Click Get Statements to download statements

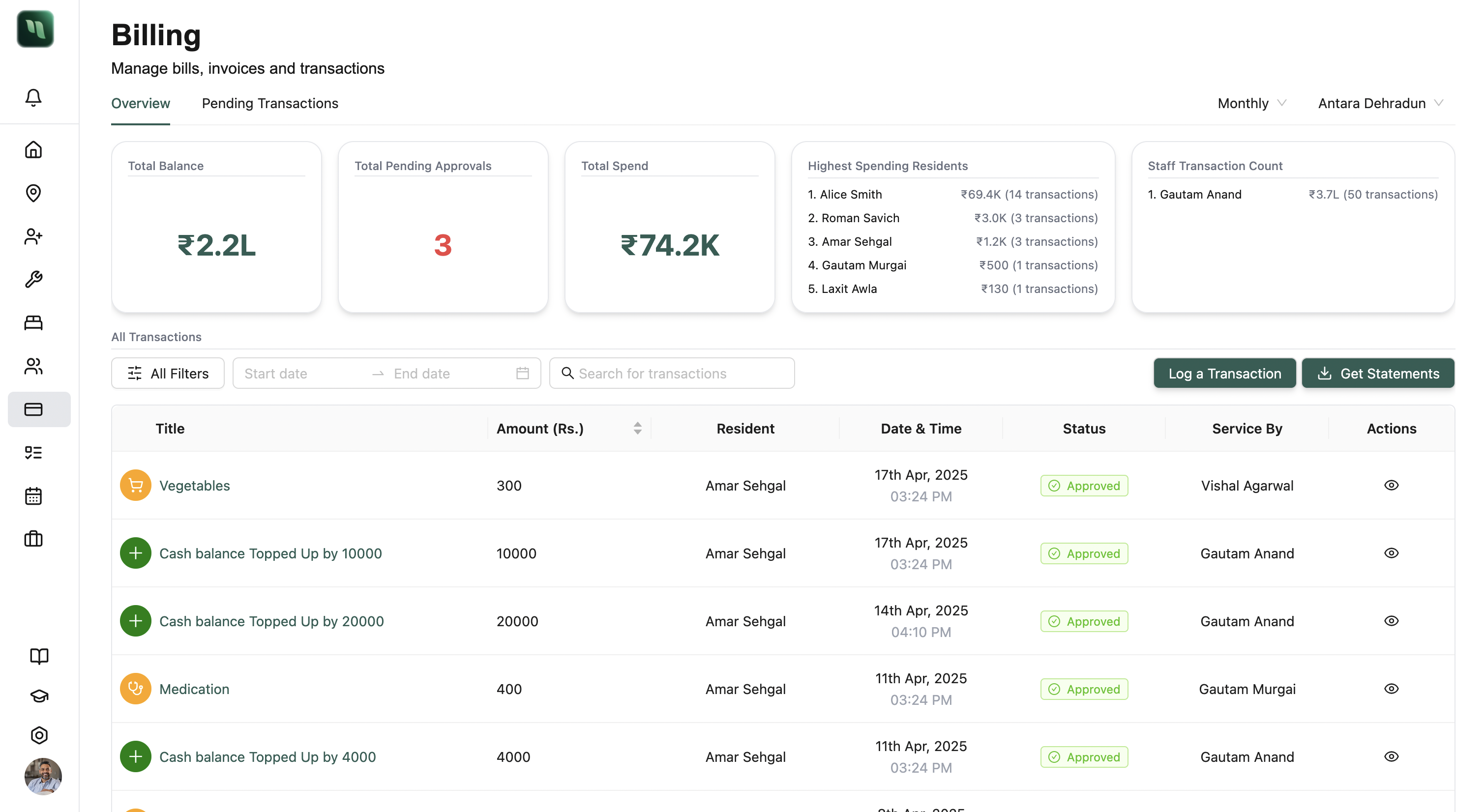(1378, 373)
